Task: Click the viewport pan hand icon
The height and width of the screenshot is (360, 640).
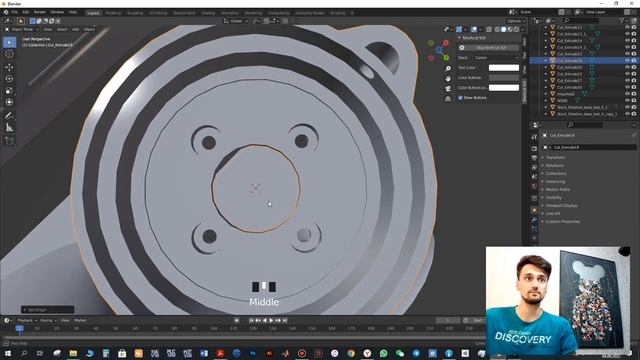Action: point(448,78)
